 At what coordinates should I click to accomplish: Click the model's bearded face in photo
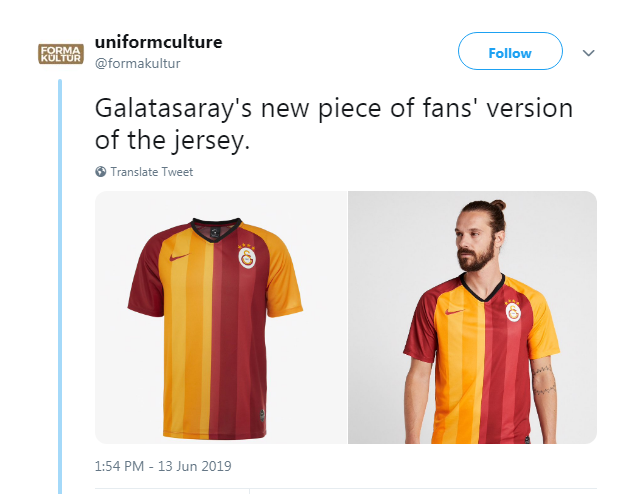click(x=475, y=243)
